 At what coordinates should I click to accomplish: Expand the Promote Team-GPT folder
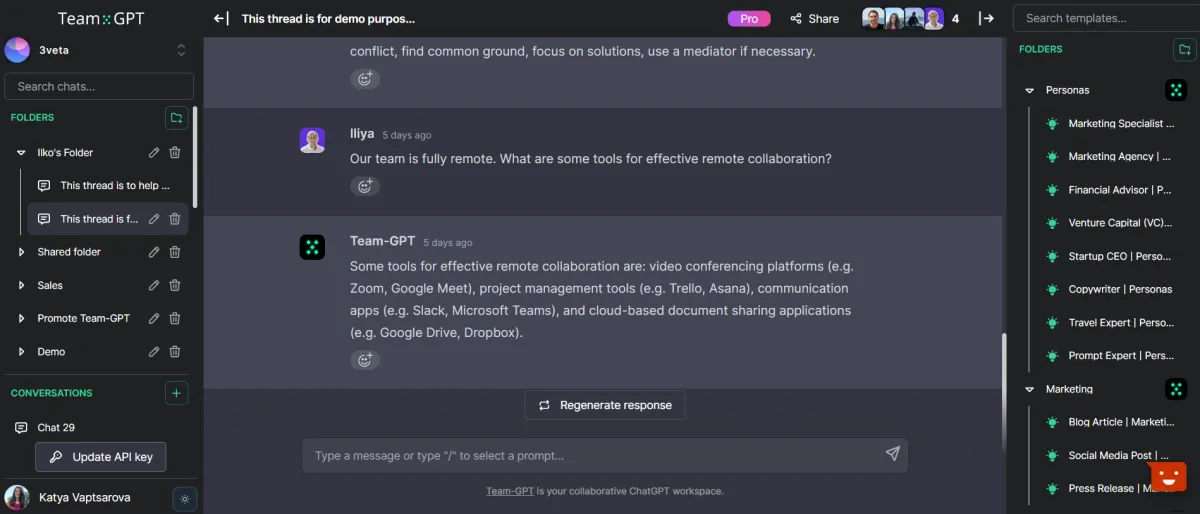tap(21, 318)
